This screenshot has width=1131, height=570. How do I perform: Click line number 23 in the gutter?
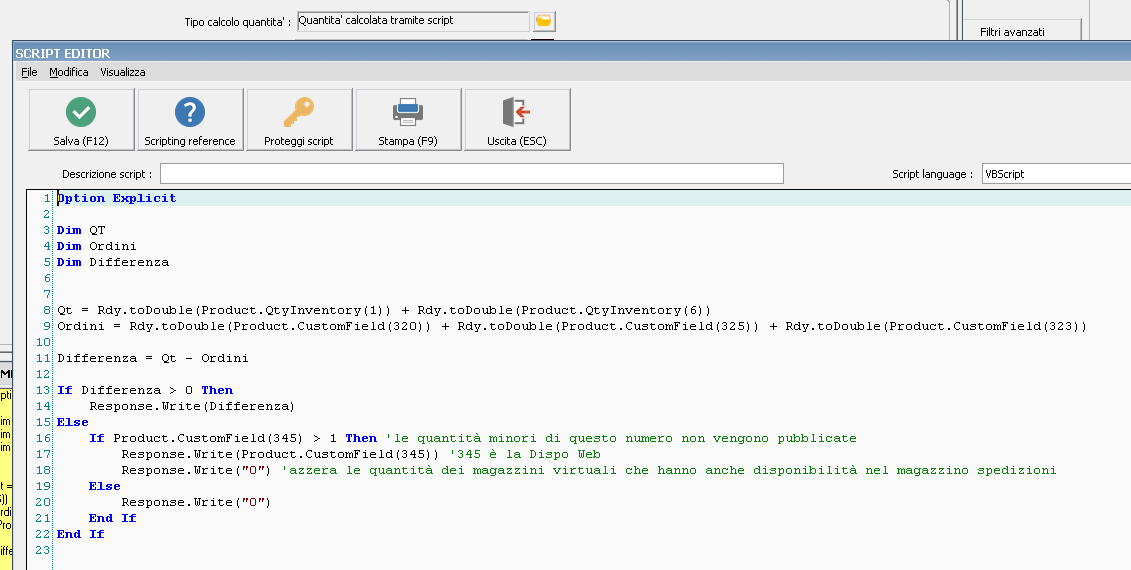(x=42, y=550)
